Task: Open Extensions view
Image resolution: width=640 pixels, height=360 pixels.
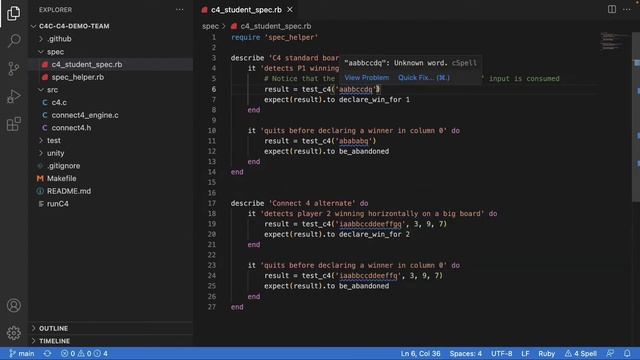Action: pyautogui.click(x=13, y=124)
